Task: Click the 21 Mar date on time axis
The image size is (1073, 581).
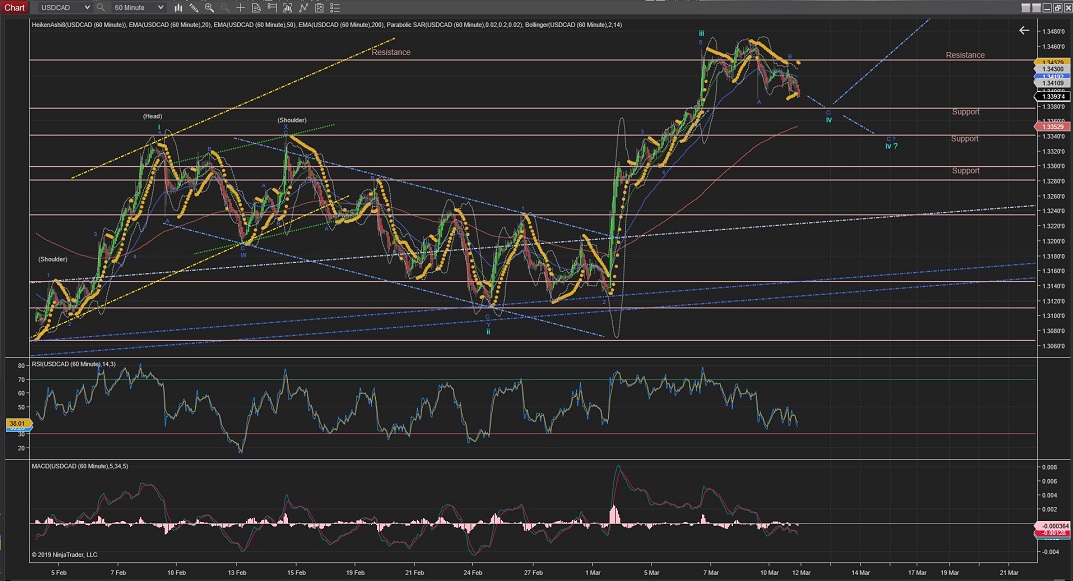Action: coord(1009,572)
